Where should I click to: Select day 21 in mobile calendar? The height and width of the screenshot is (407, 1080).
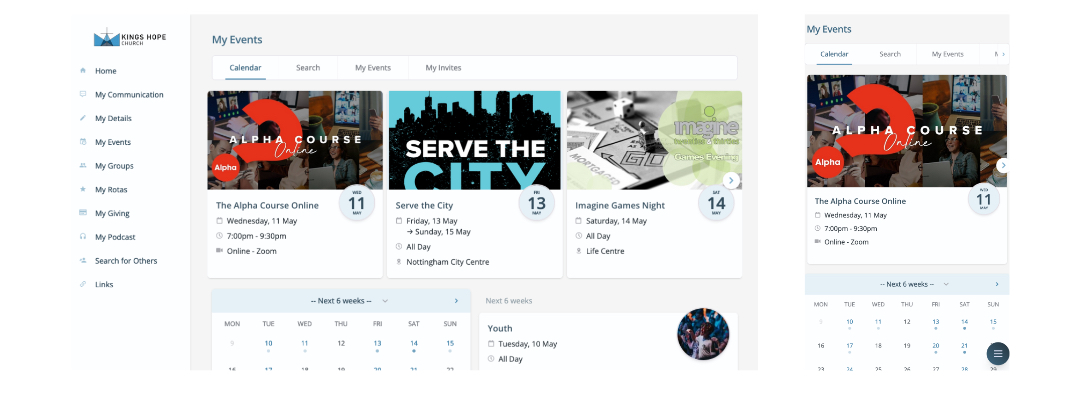964,346
